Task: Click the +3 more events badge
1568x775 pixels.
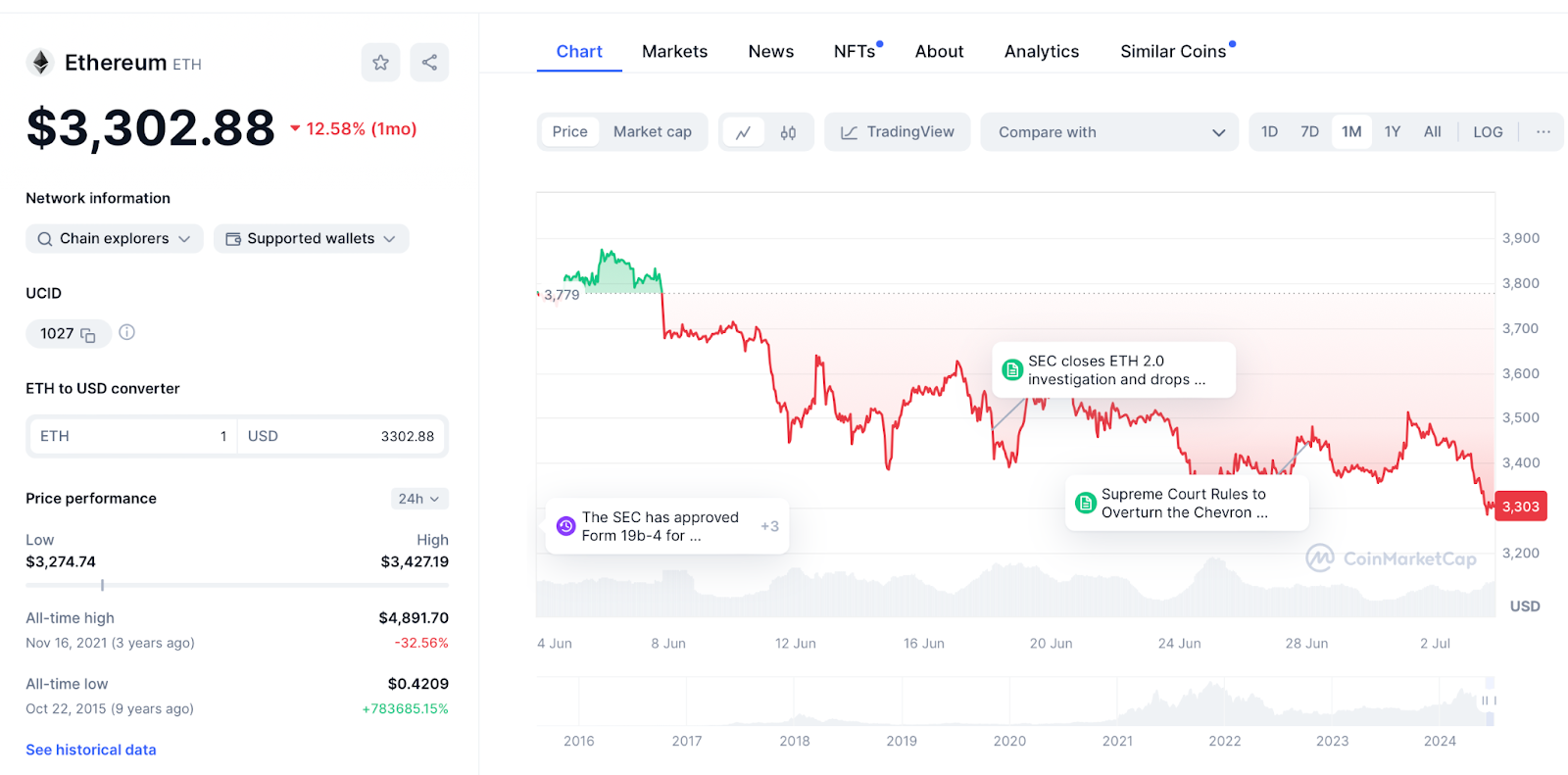Action: pyautogui.click(x=769, y=527)
